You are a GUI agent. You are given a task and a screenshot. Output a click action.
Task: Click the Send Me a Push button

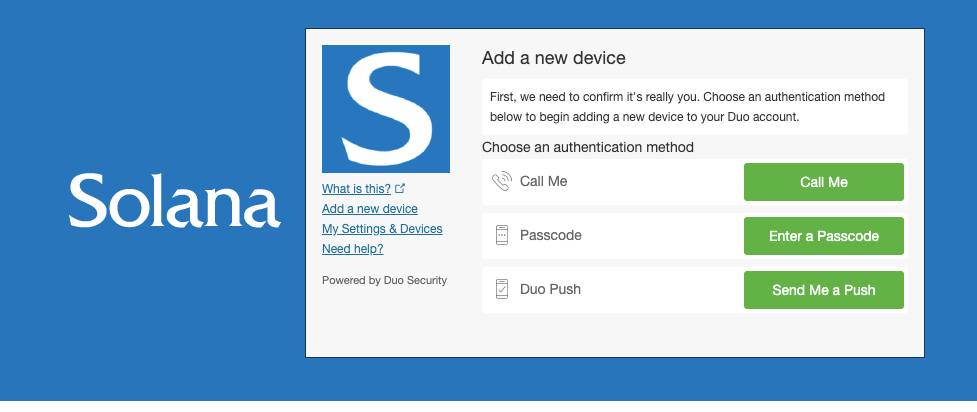(x=823, y=290)
